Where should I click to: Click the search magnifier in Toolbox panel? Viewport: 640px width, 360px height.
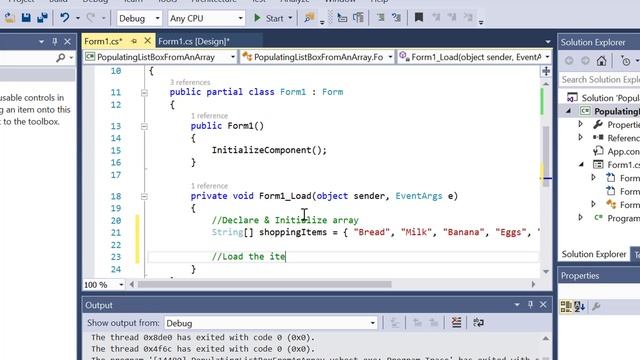61,58
